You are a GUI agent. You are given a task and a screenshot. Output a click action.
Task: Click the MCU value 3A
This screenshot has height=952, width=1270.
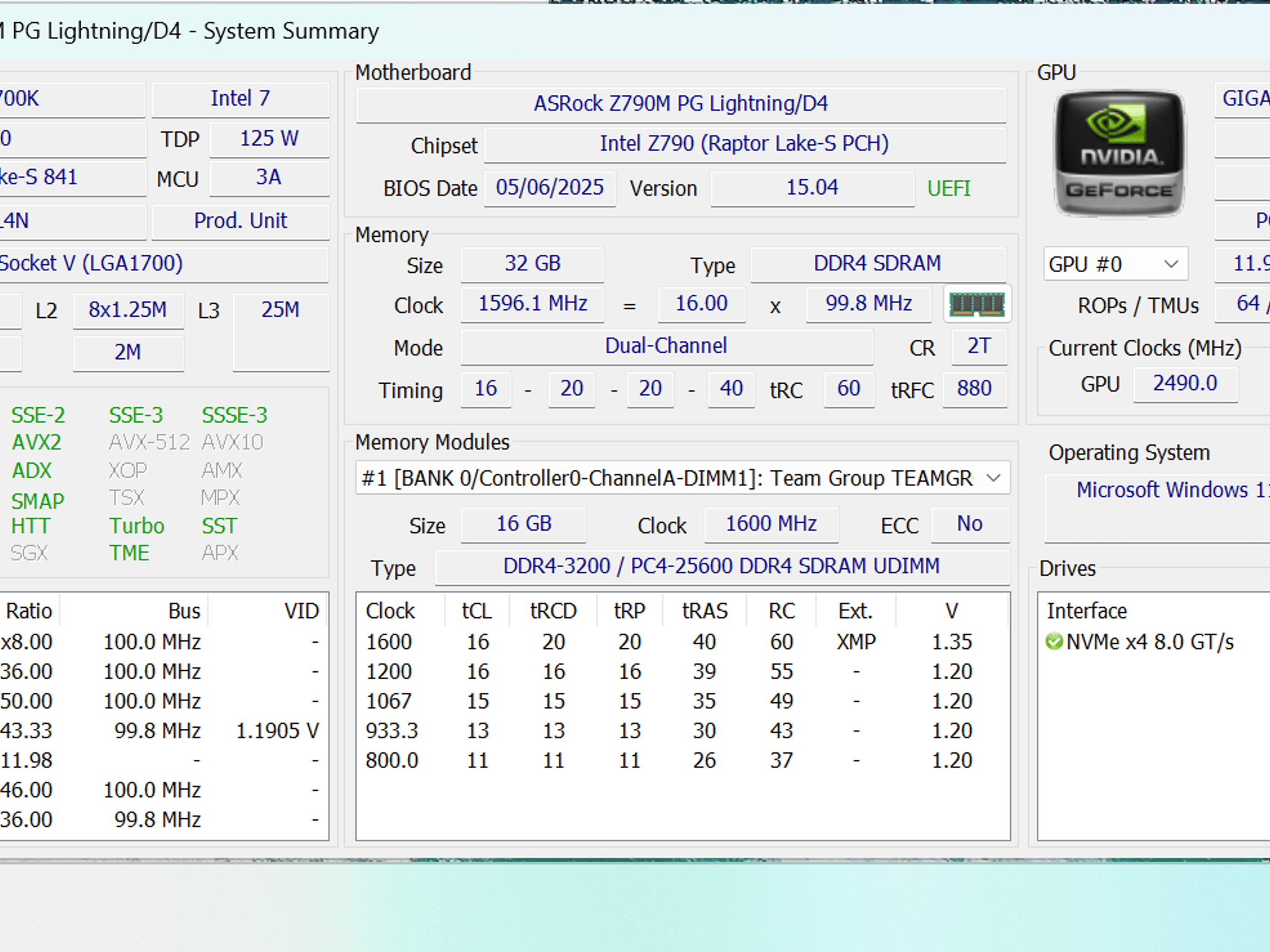click(x=270, y=178)
